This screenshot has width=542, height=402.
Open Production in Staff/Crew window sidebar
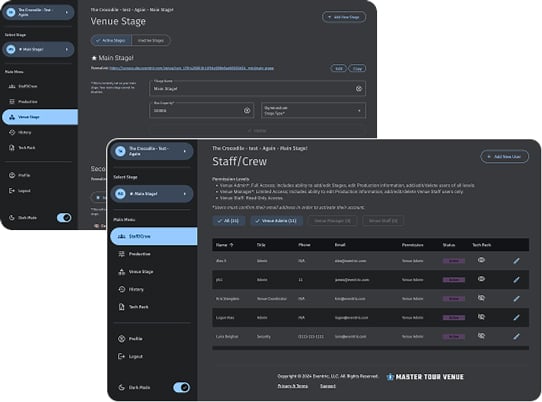[x=154, y=254]
